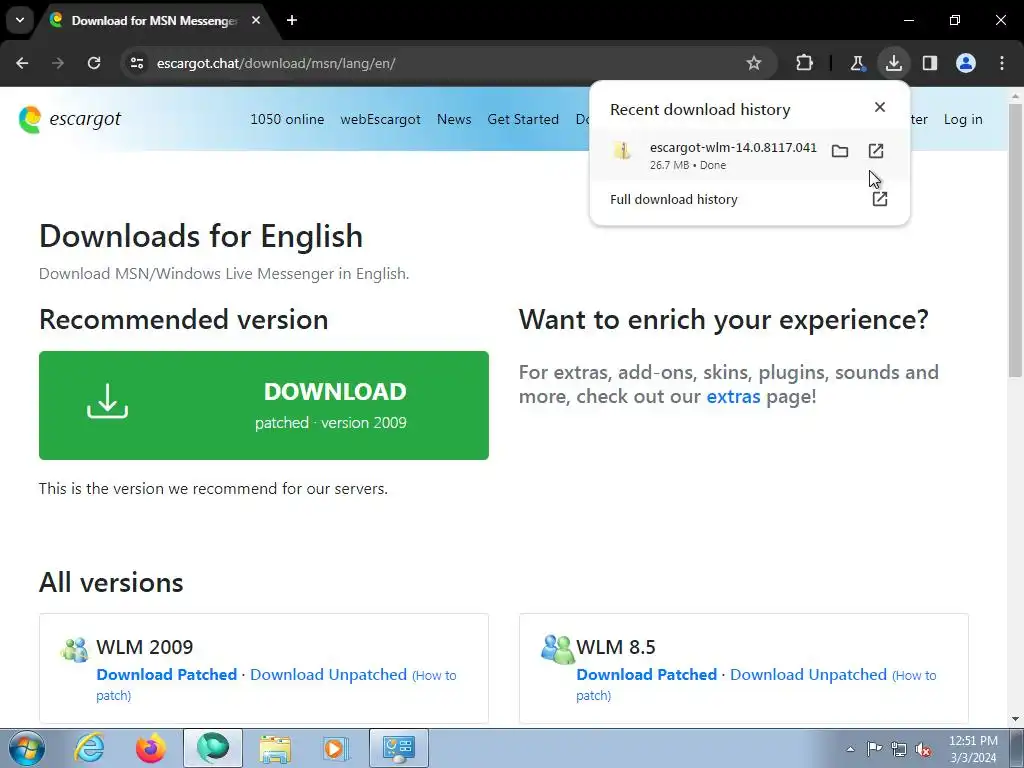Close the Recent download history popup
This screenshot has width=1024, height=768.
point(880,107)
